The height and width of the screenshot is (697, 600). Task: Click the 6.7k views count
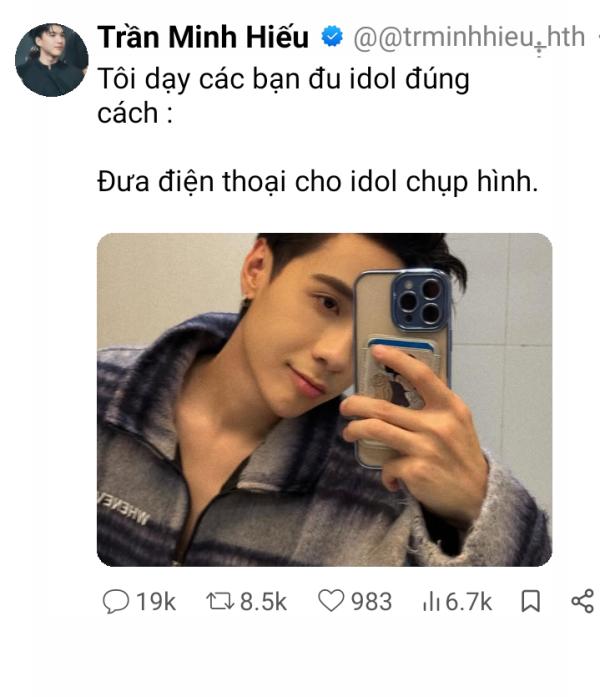tap(468, 602)
